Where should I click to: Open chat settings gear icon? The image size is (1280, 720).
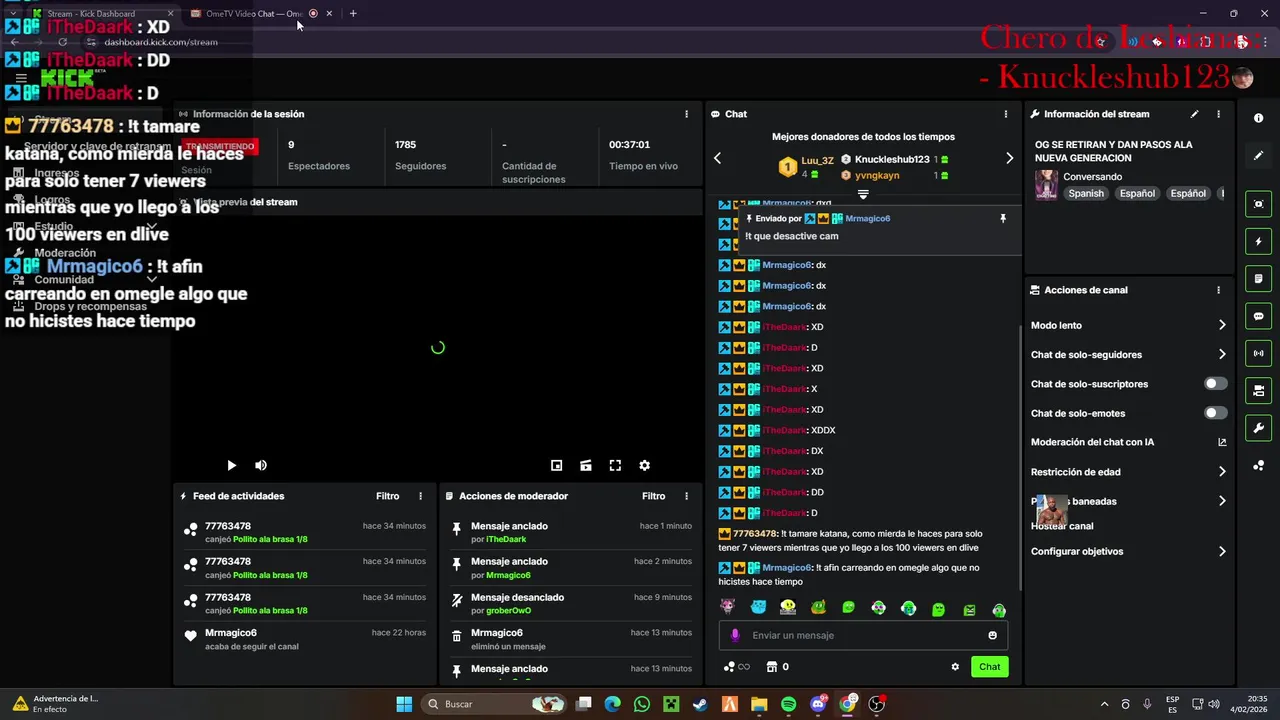(955, 667)
